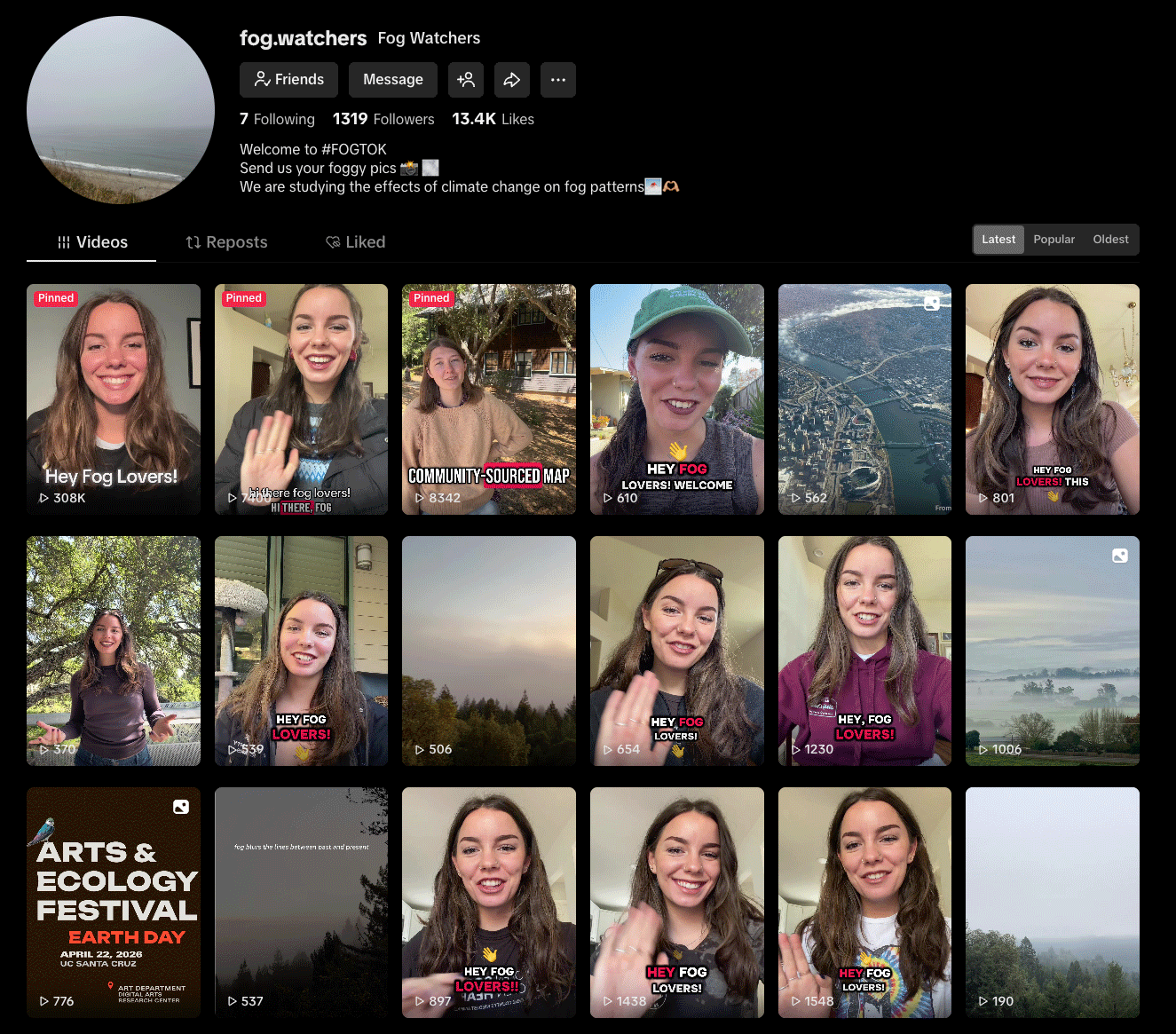Open the pinned Community-Sourced Map video
Screen dimensions: 1176x1034
(489, 399)
